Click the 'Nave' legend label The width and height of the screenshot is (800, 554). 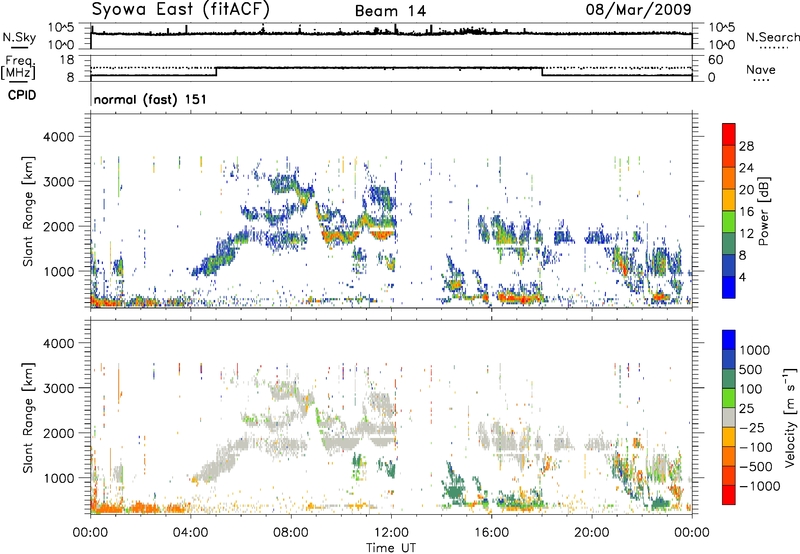pos(761,70)
